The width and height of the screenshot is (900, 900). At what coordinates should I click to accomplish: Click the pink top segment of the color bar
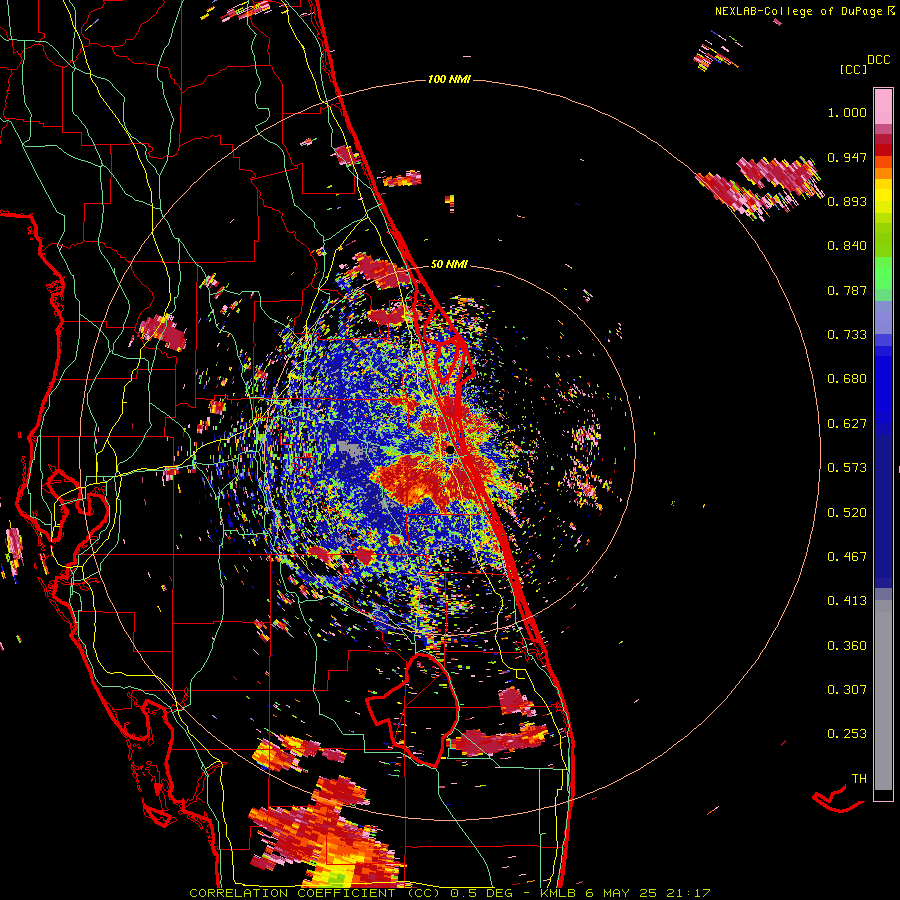(x=883, y=106)
